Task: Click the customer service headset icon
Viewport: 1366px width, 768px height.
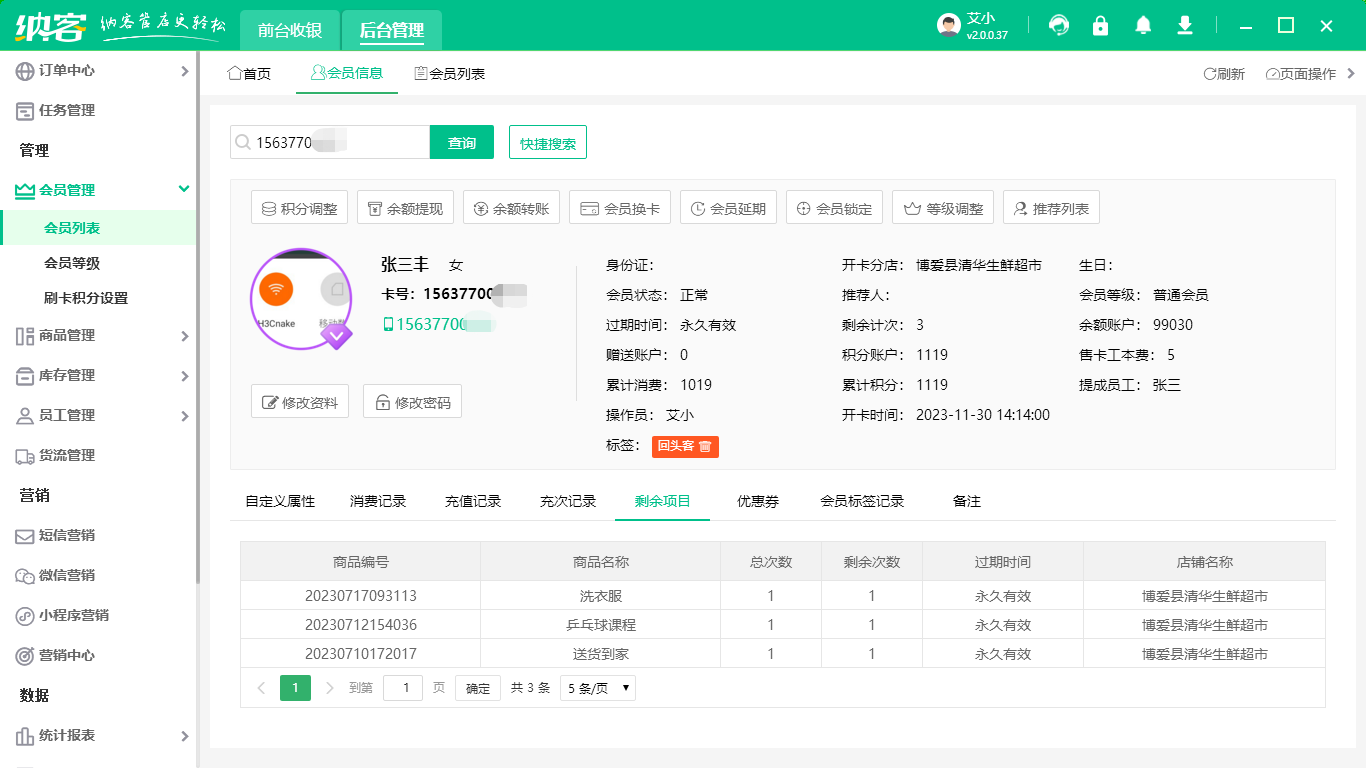Action: tap(1058, 26)
